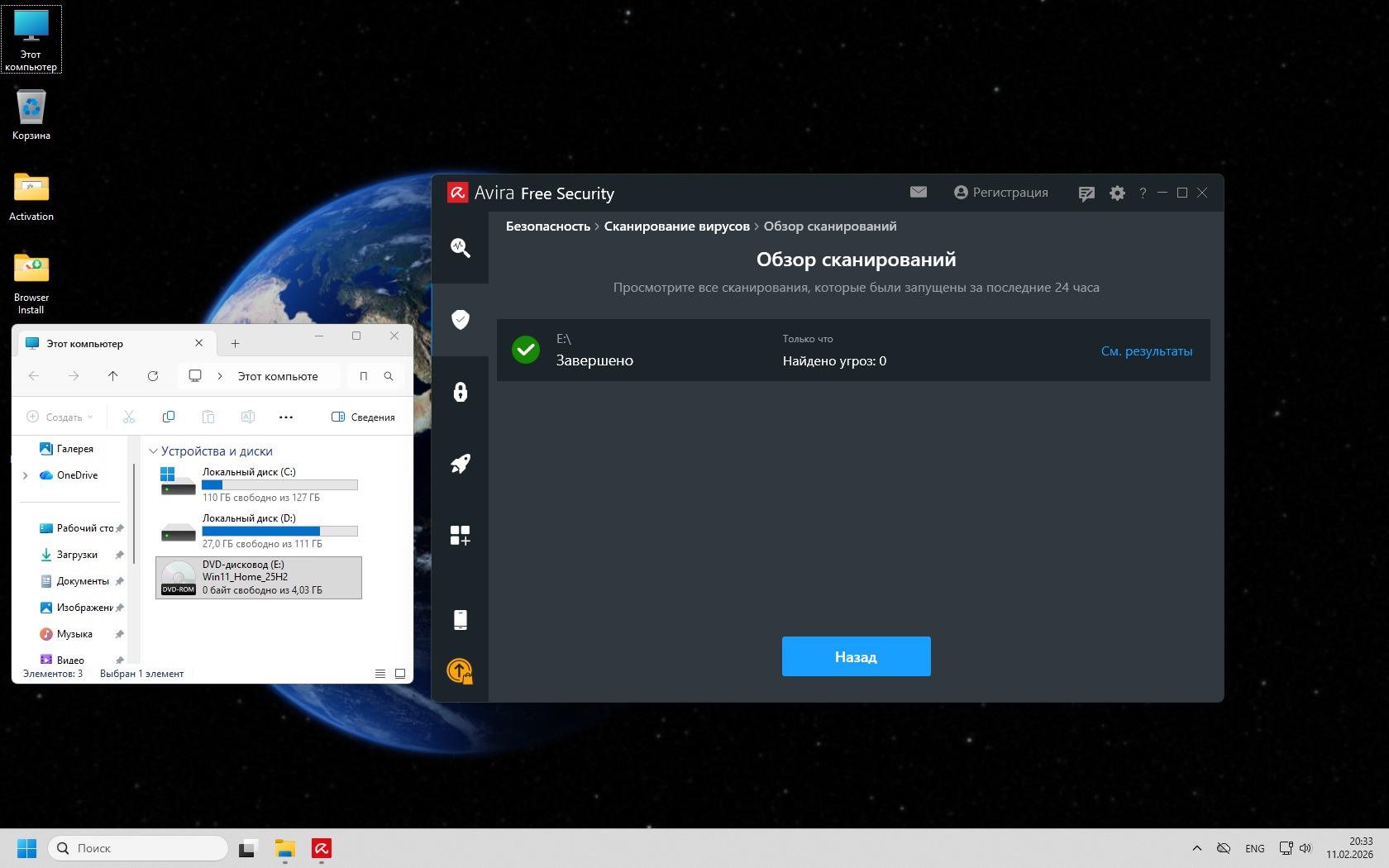This screenshot has height=868, width=1389.
Task: Click the orange upgrade arrow icon
Action: pyautogui.click(x=460, y=670)
